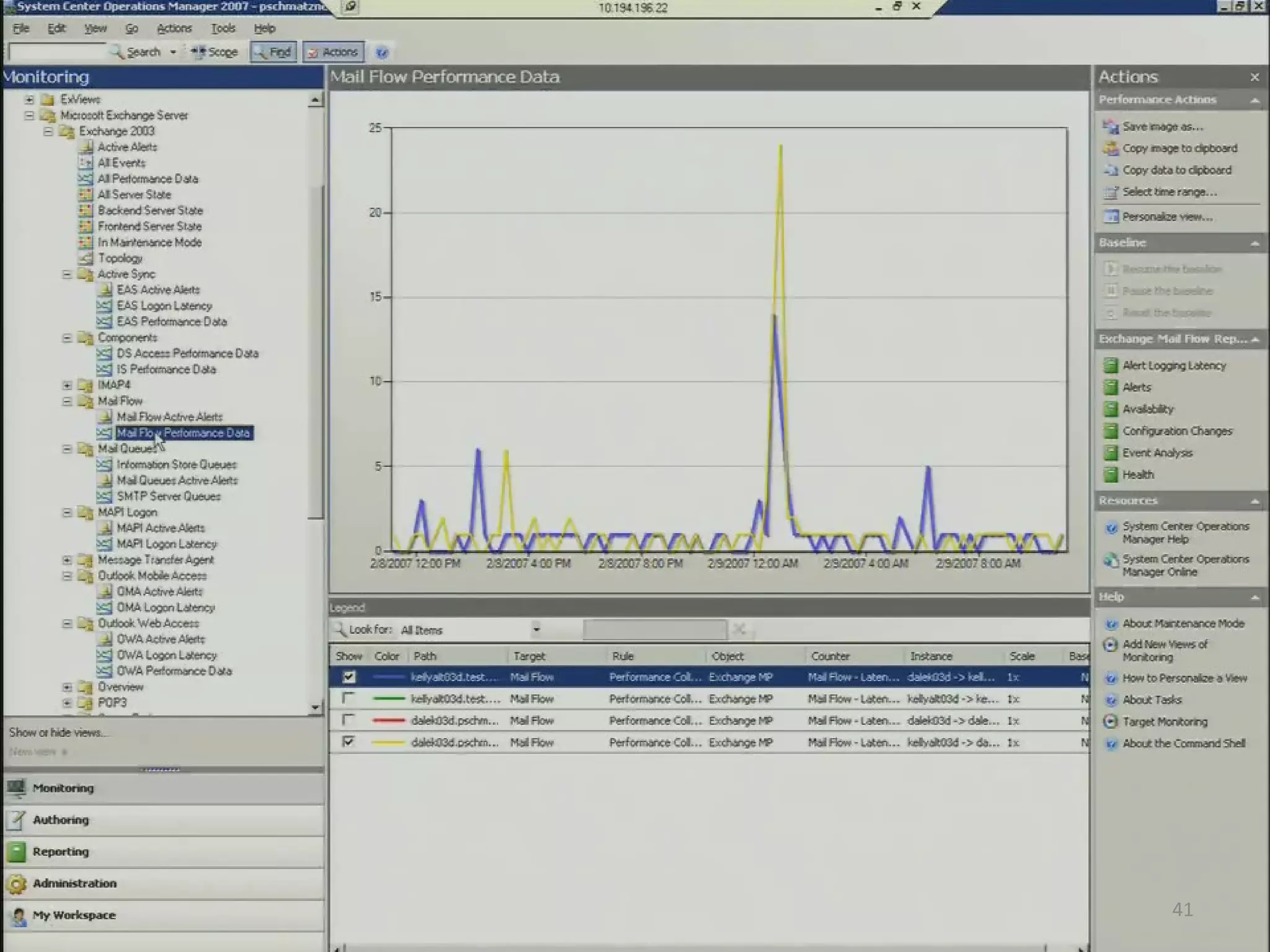
Task: Open the Actions menu in menu bar
Action: 174,29
